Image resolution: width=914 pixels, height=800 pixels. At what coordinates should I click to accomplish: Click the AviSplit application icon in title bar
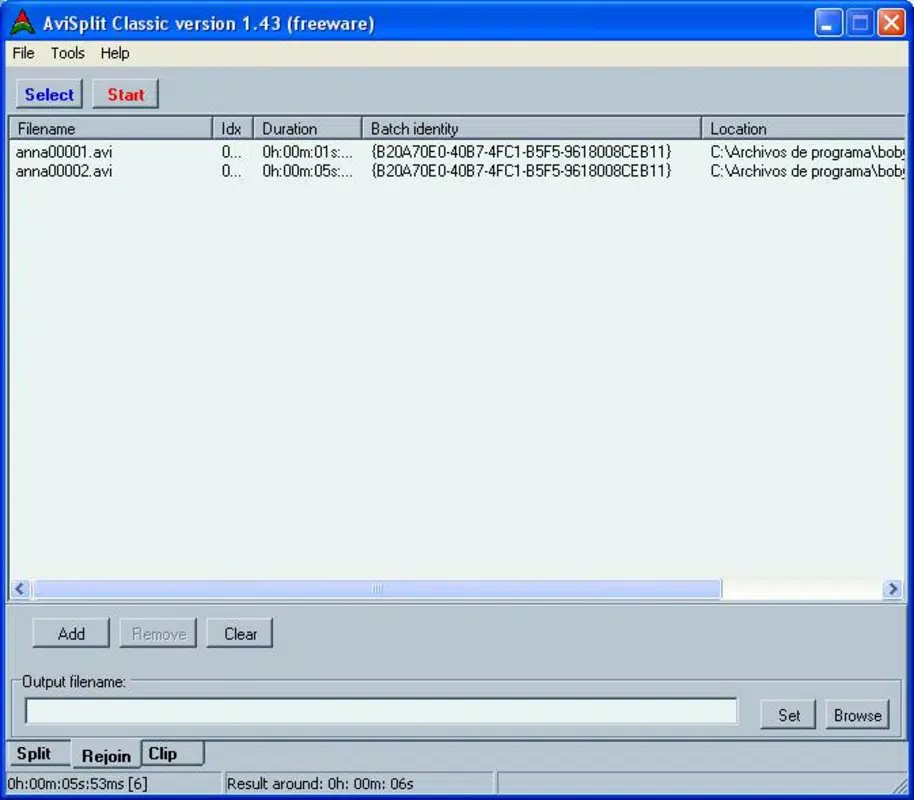[22, 23]
